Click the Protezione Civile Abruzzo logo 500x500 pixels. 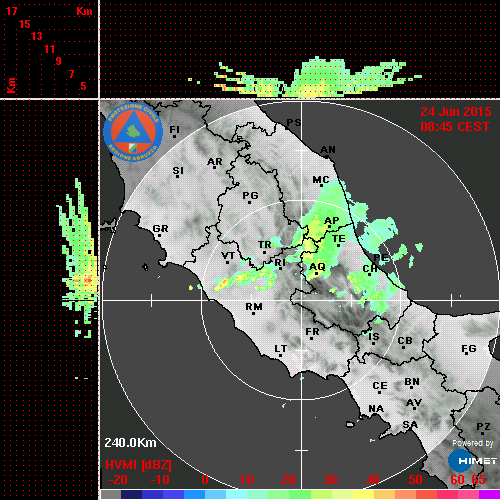click(x=133, y=132)
